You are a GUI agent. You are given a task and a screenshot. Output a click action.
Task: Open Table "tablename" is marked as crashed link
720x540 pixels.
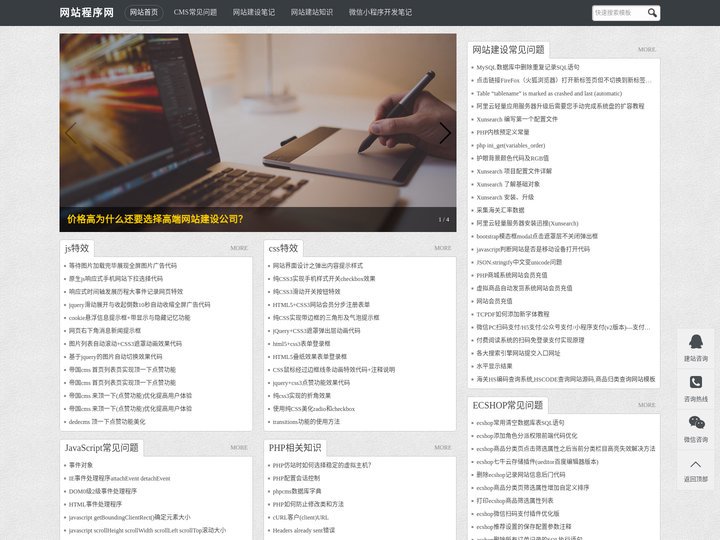[x=549, y=93]
